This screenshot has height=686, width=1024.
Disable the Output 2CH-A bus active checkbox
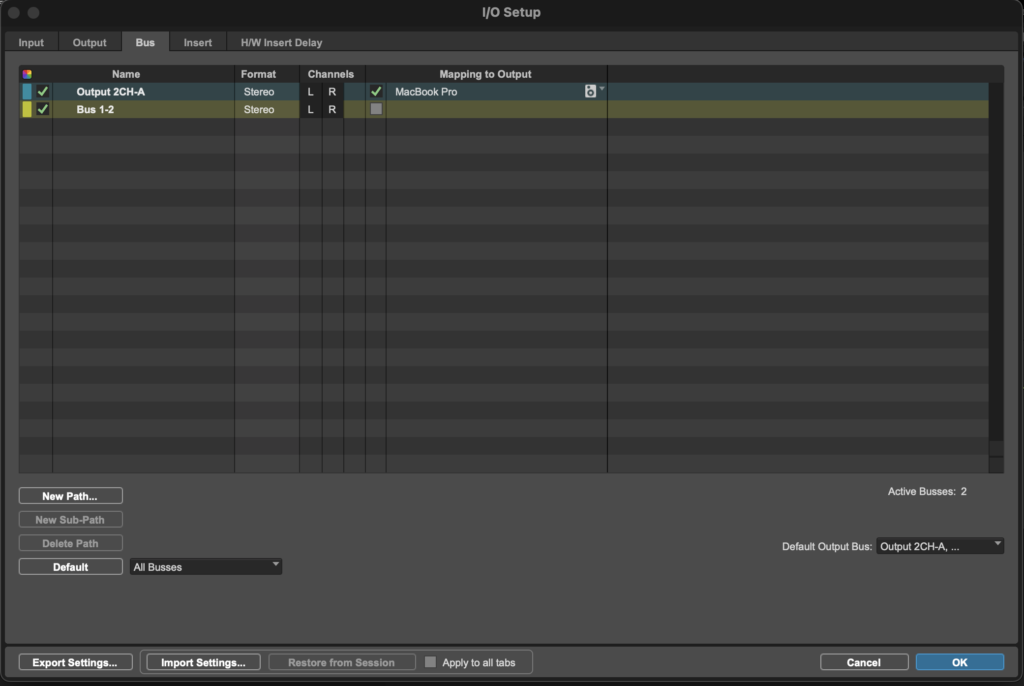pyautogui.click(x=43, y=92)
